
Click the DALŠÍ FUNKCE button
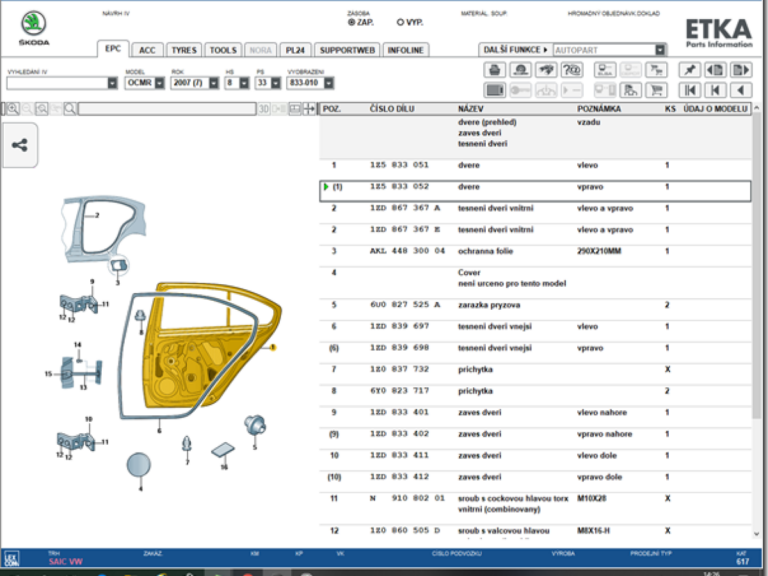(x=514, y=49)
